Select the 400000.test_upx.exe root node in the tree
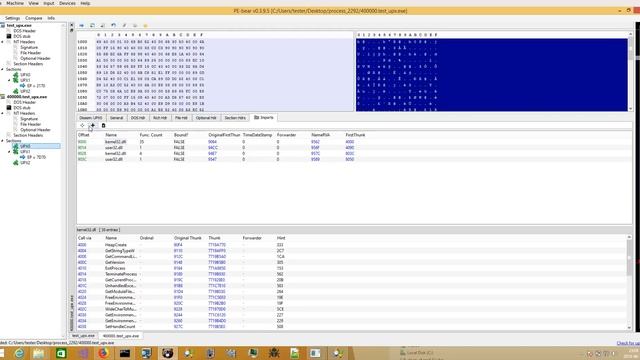The image size is (640, 360). 27,97
